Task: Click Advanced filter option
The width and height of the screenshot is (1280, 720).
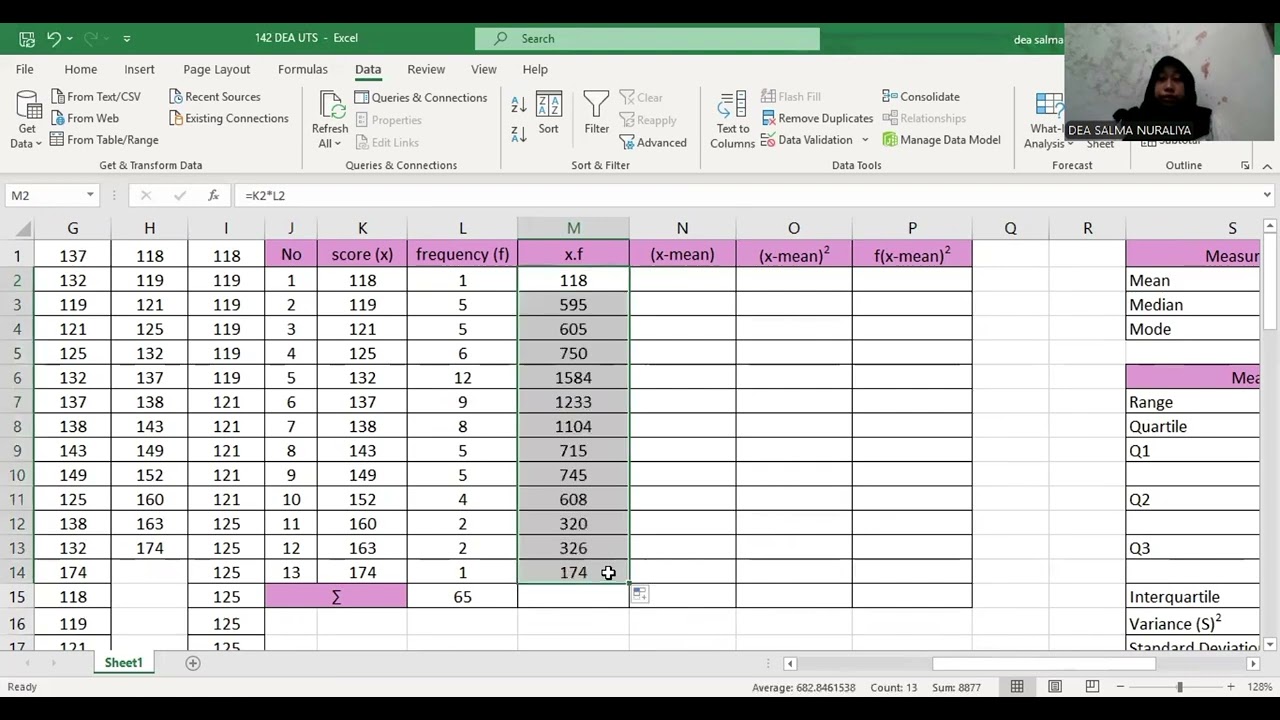Action: [653, 142]
